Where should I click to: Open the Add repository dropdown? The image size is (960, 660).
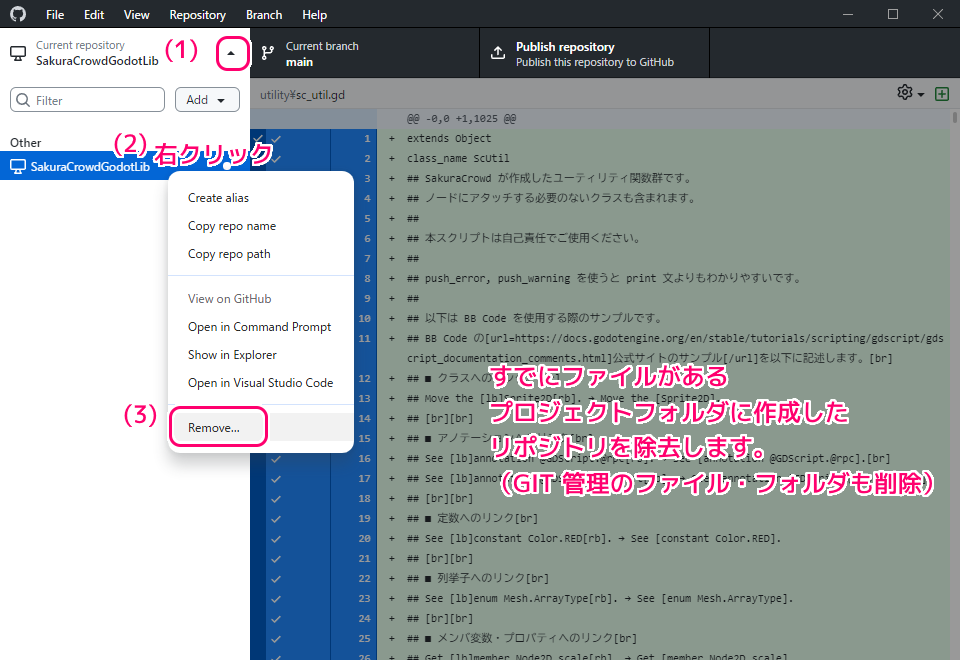coord(207,100)
